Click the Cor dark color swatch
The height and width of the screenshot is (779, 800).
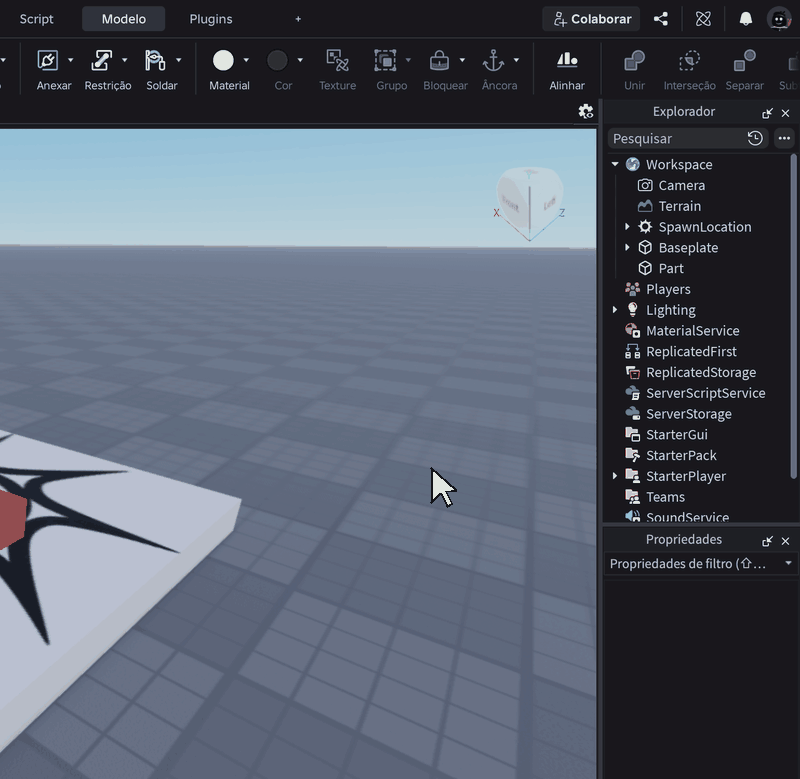coord(277,61)
